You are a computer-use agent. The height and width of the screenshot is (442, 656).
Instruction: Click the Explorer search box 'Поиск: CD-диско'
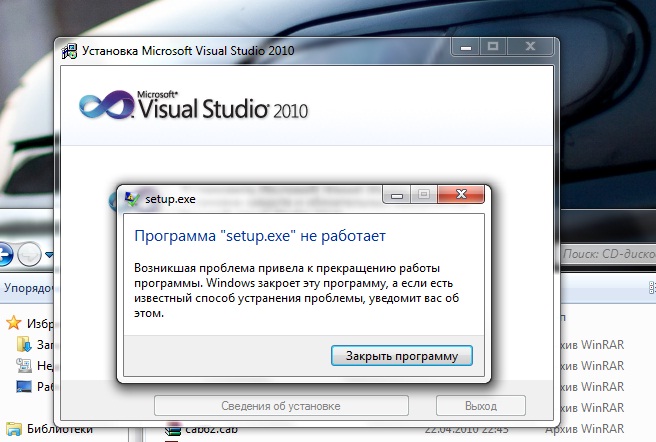point(608,254)
